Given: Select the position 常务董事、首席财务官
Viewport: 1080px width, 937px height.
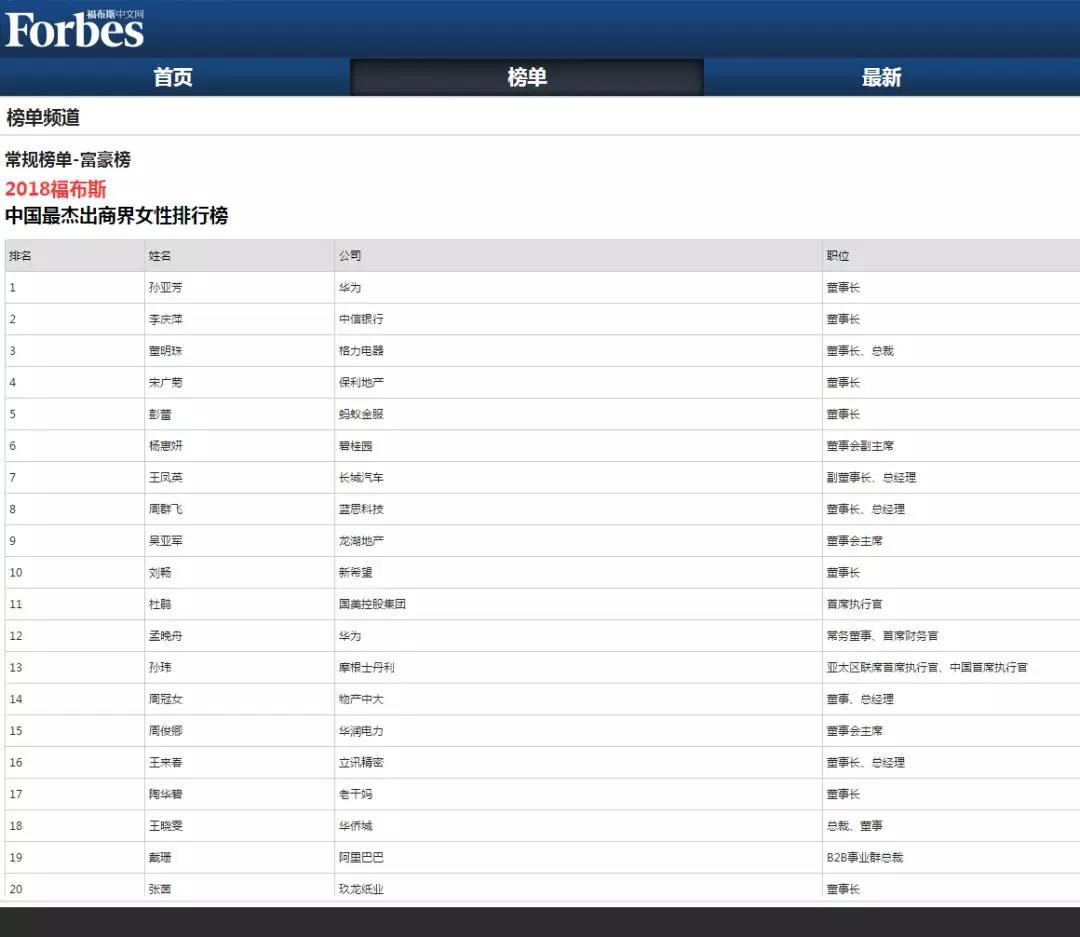Looking at the screenshot, I should (882, 636).
